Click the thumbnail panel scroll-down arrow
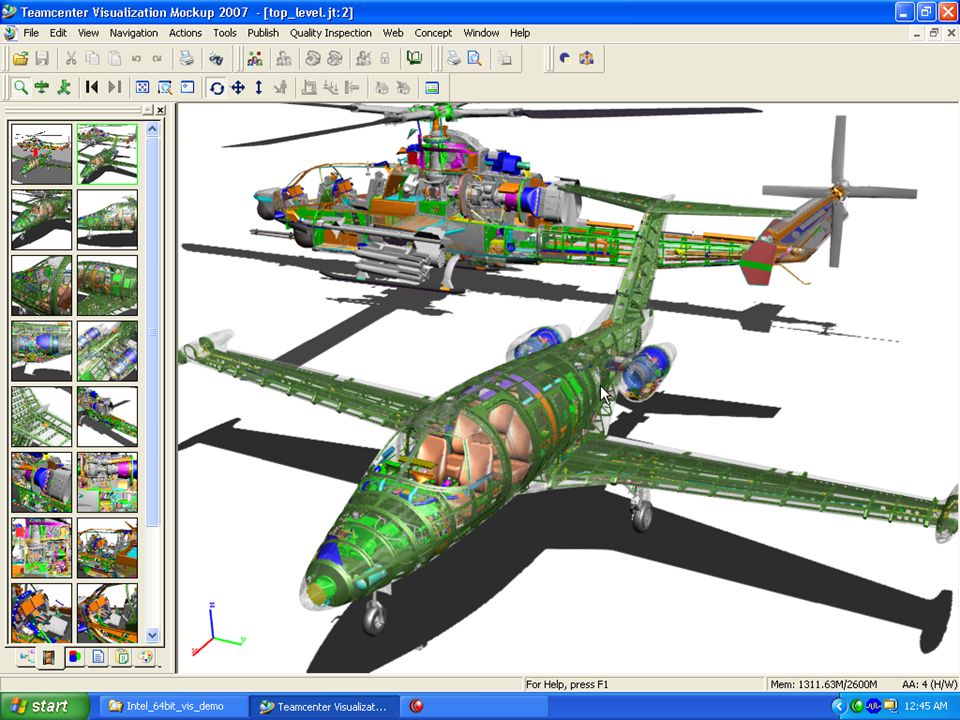This screenshot has height=720, width=960. click(152, 635)
